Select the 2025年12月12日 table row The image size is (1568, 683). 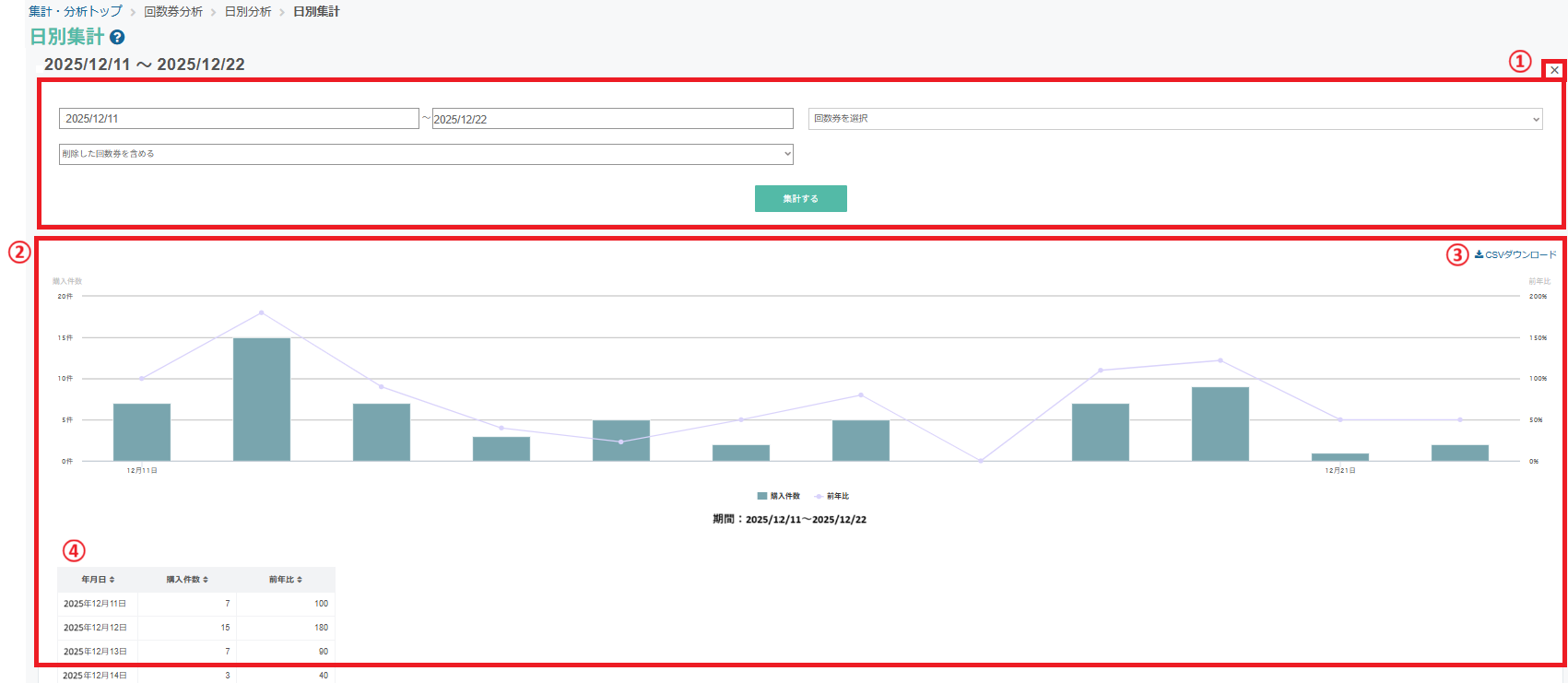pos(195,628)
